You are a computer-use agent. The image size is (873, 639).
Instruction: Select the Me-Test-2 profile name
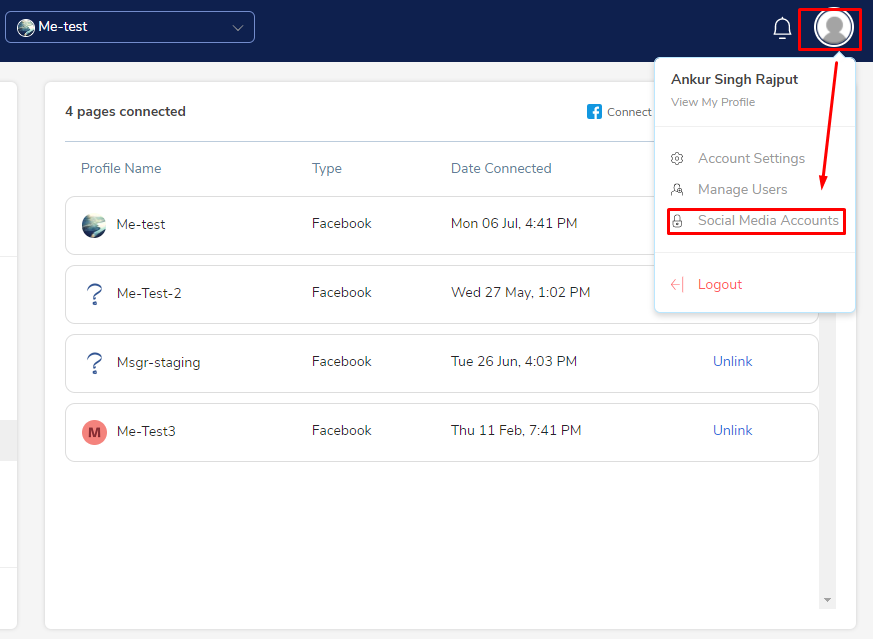click(x=149, y=293)
